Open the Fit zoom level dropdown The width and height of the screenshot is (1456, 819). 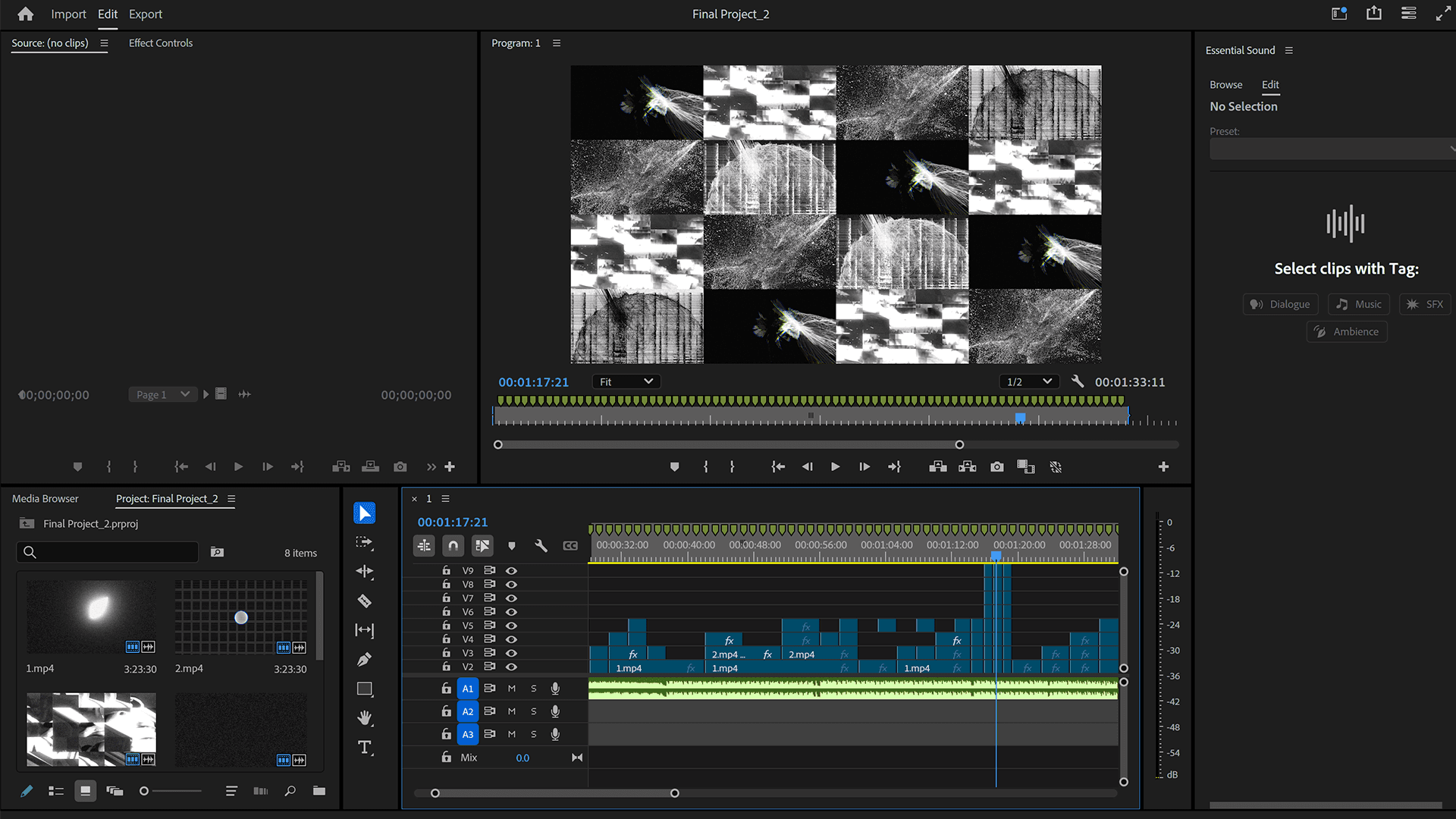tap(626, 382)
